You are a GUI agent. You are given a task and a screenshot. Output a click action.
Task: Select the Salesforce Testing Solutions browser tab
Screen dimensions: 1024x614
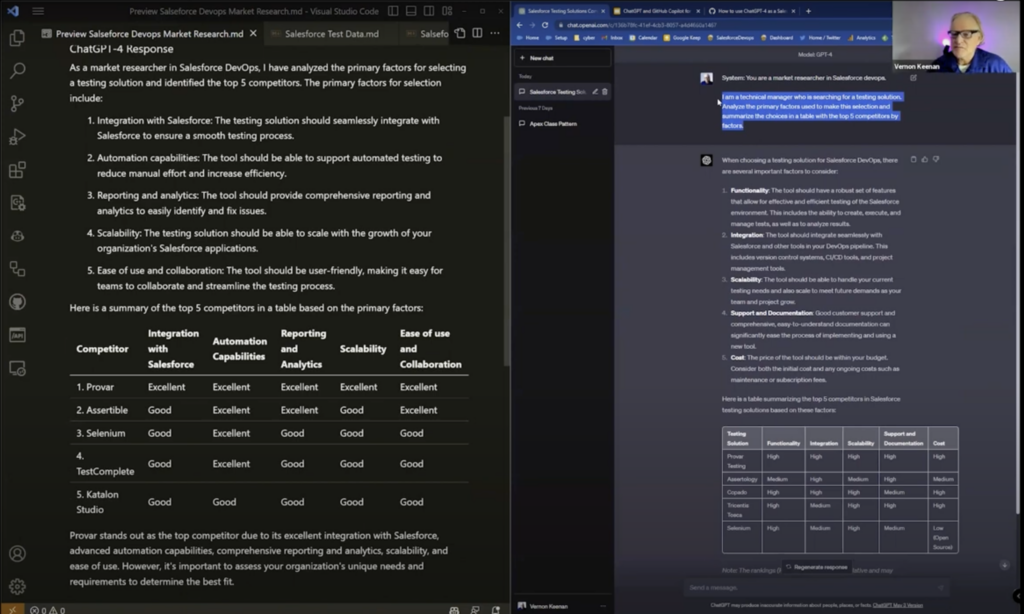[x=562, y=11]
